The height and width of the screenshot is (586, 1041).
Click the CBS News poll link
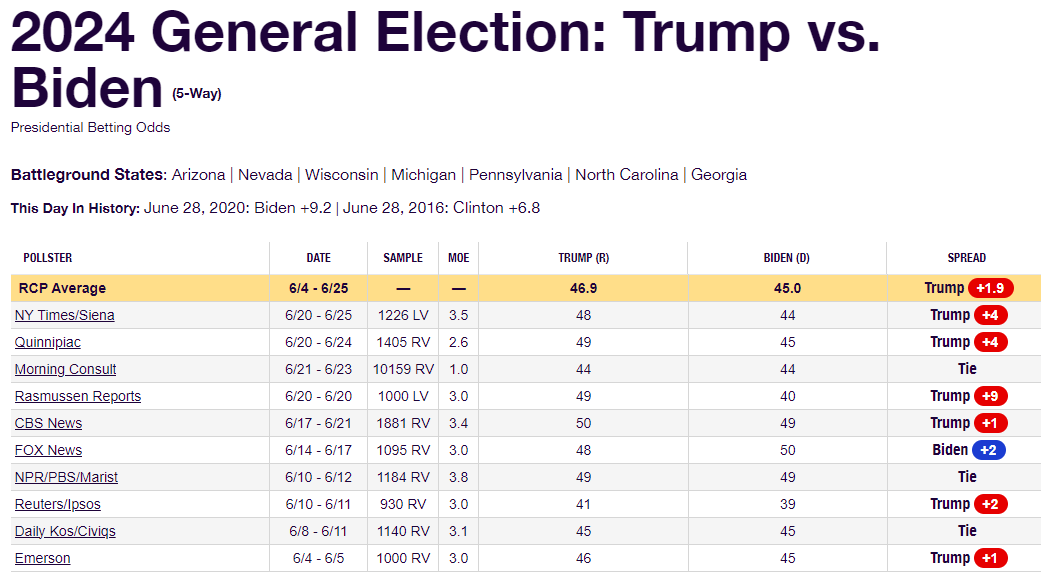[x=48, y=423]
